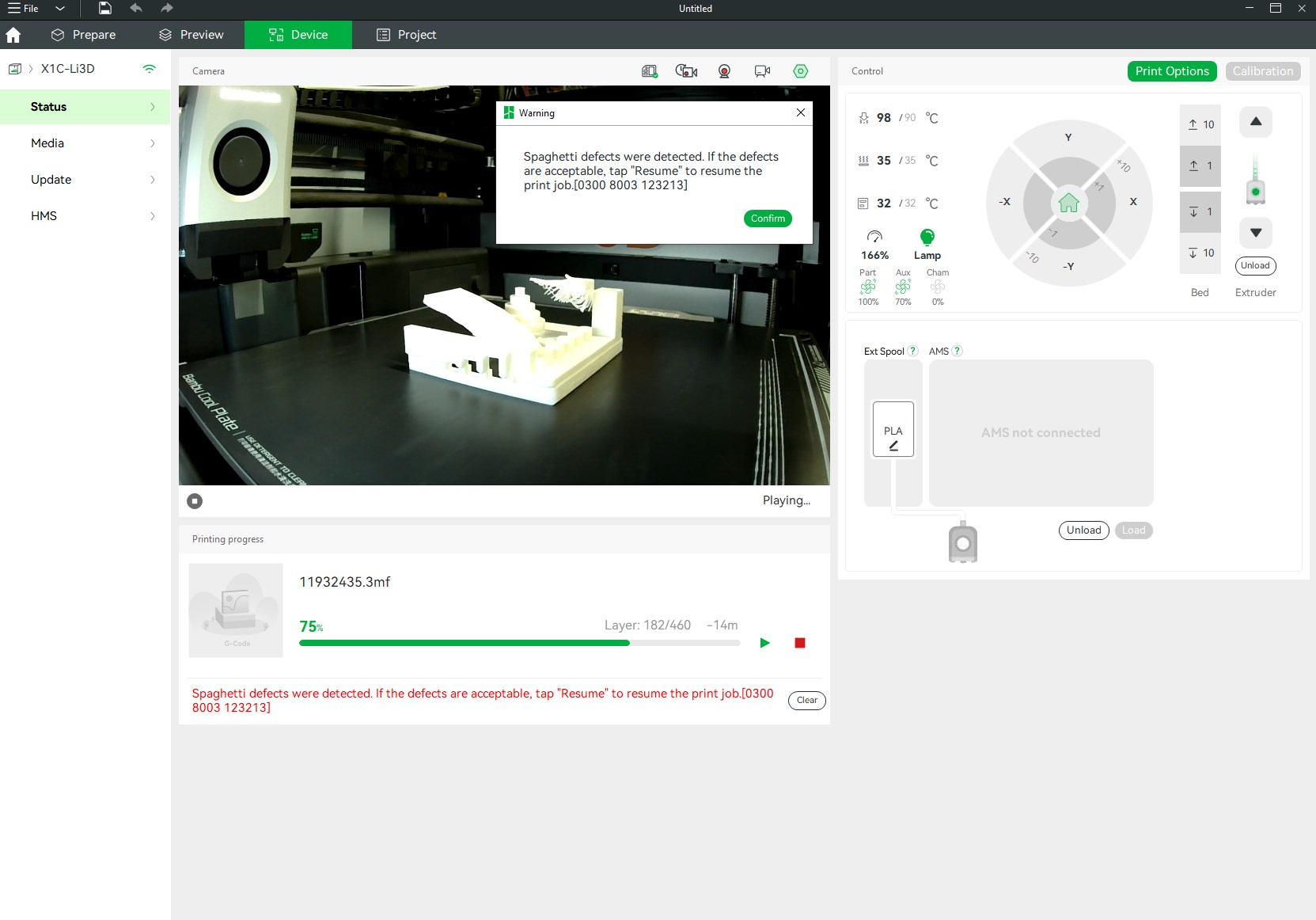Expand the File menu dropdown arrow
Viewport: 1316px width, 920px height.
(x=60, y=9)
